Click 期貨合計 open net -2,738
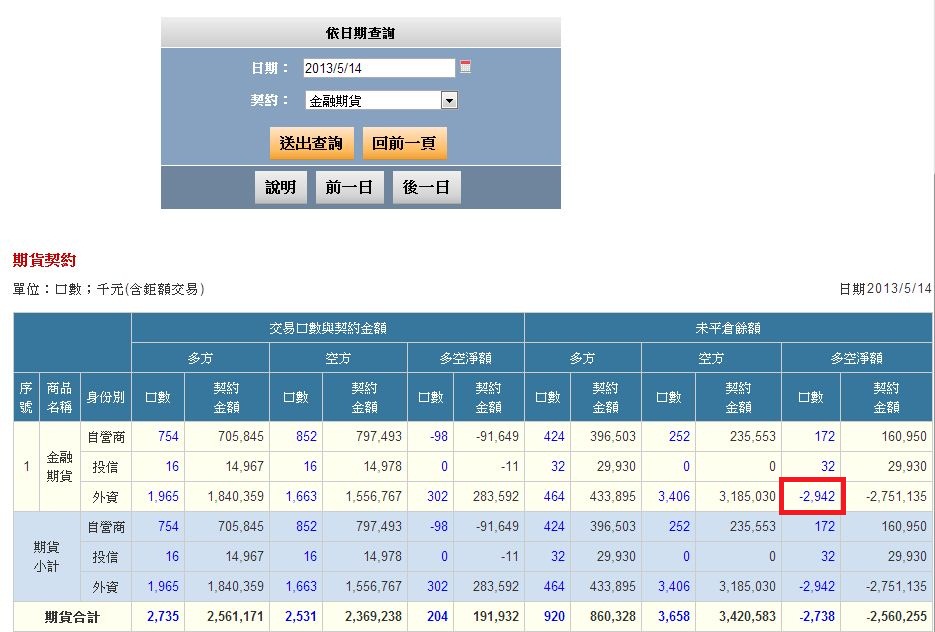935x632 pixels. click(x=817, y=616)
